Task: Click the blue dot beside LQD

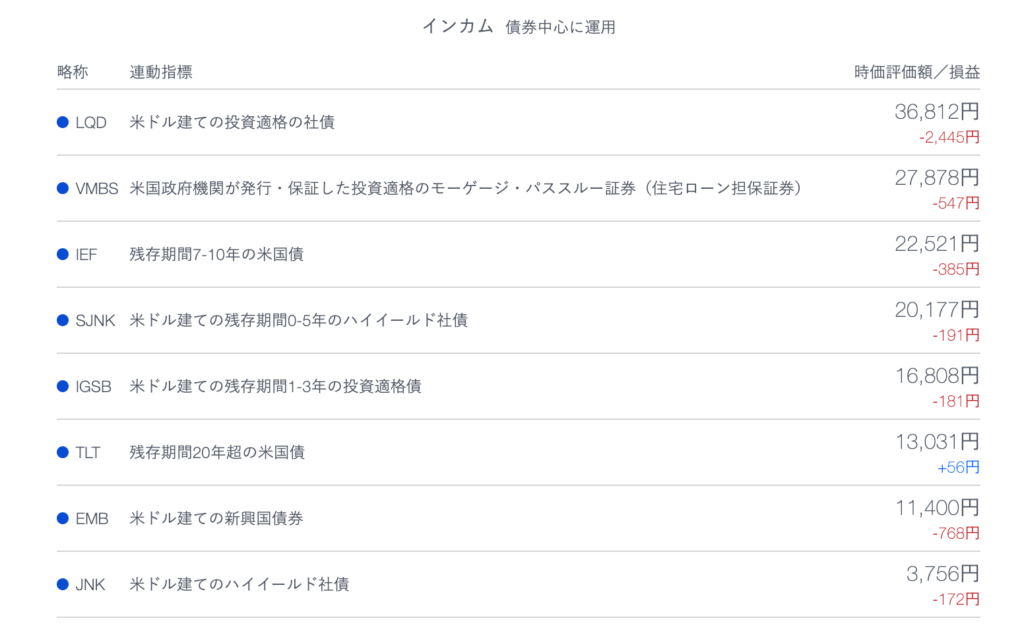Action: [63, 122]
